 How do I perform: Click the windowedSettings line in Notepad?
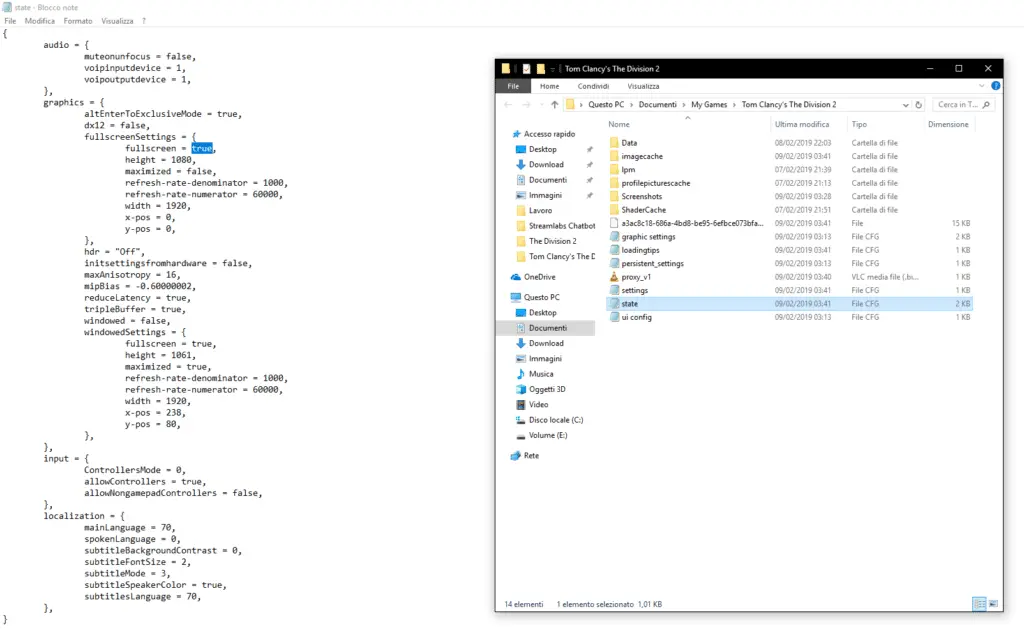(135, 333)
